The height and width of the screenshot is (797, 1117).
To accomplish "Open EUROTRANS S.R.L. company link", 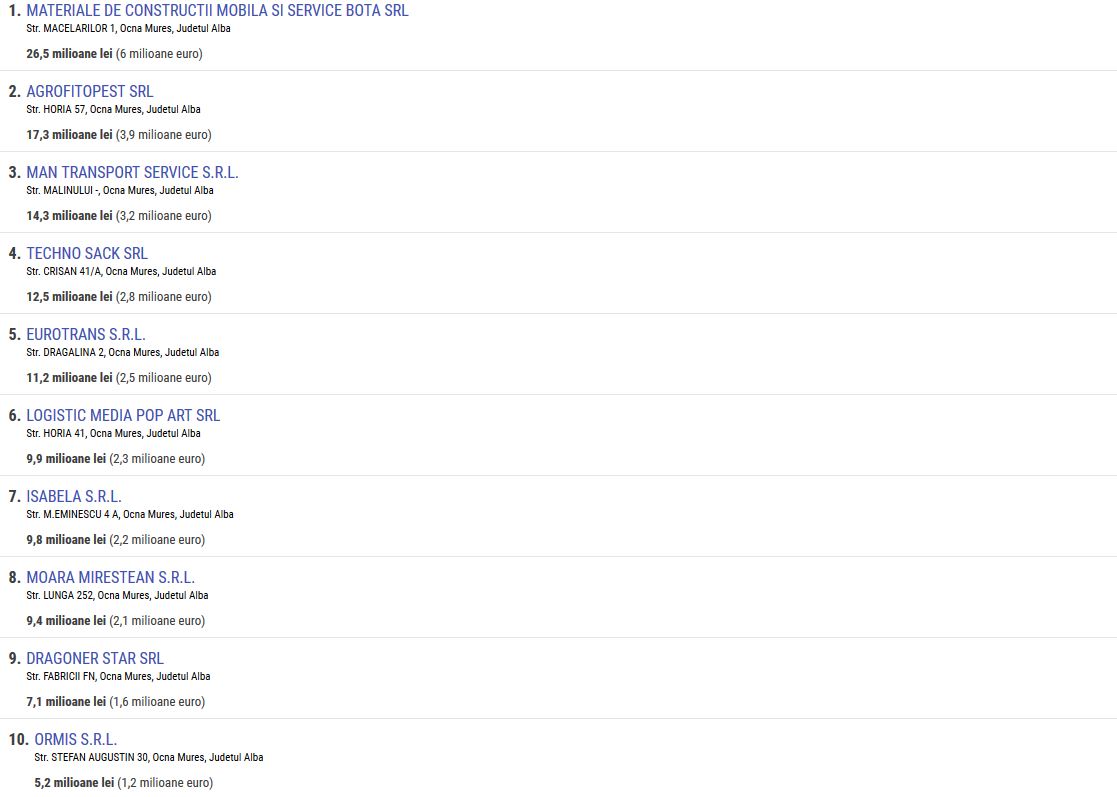I will pos(85,335).
